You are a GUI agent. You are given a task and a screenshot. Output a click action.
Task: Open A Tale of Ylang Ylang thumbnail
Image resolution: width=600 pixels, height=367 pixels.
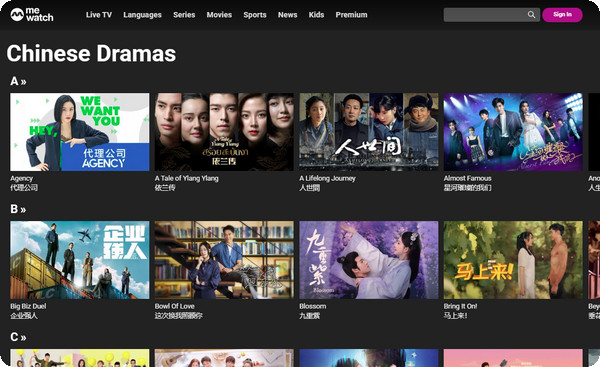tap(224, 132)
